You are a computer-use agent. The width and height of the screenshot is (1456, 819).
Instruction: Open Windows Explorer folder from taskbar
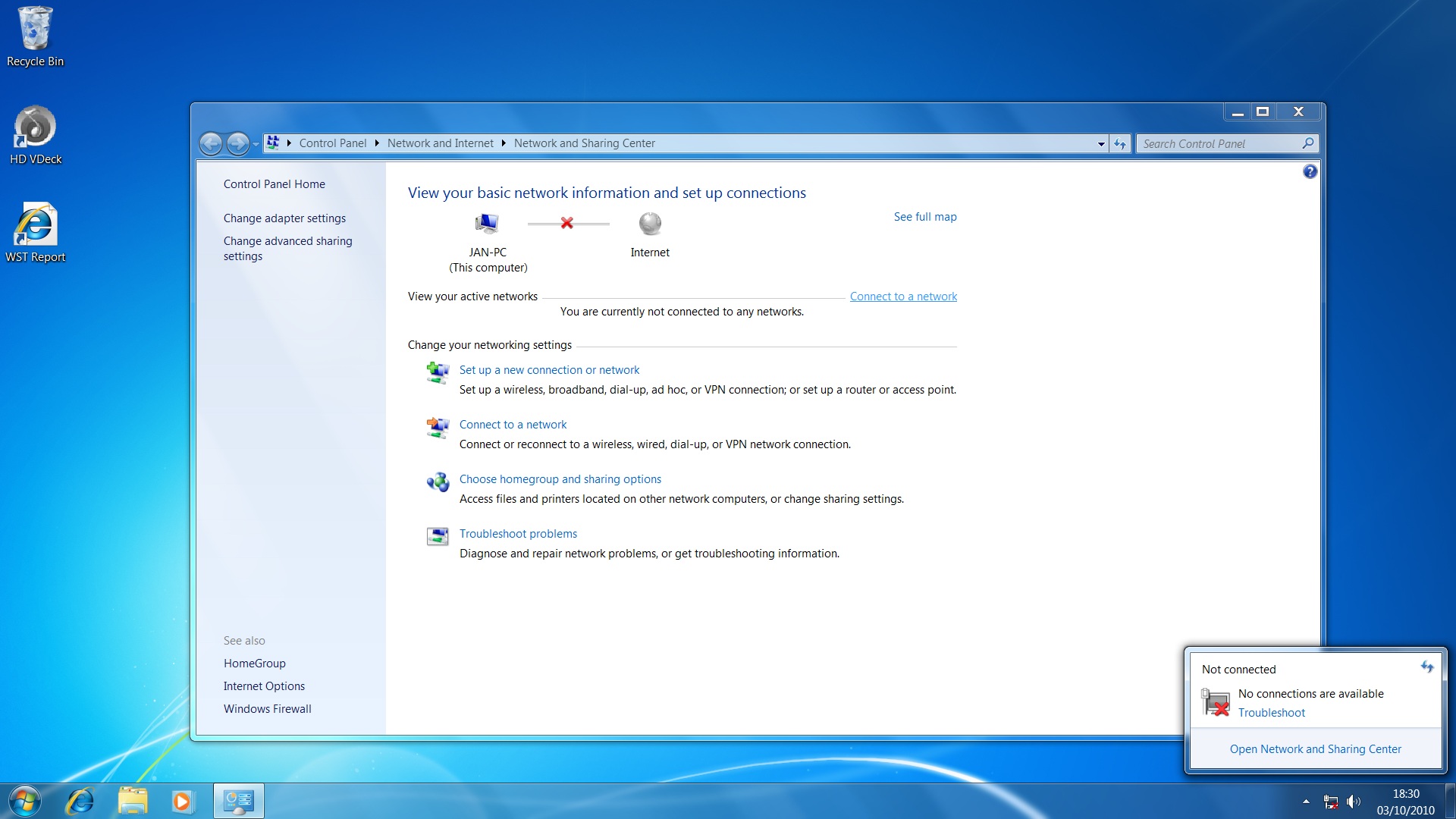[133, 801]
